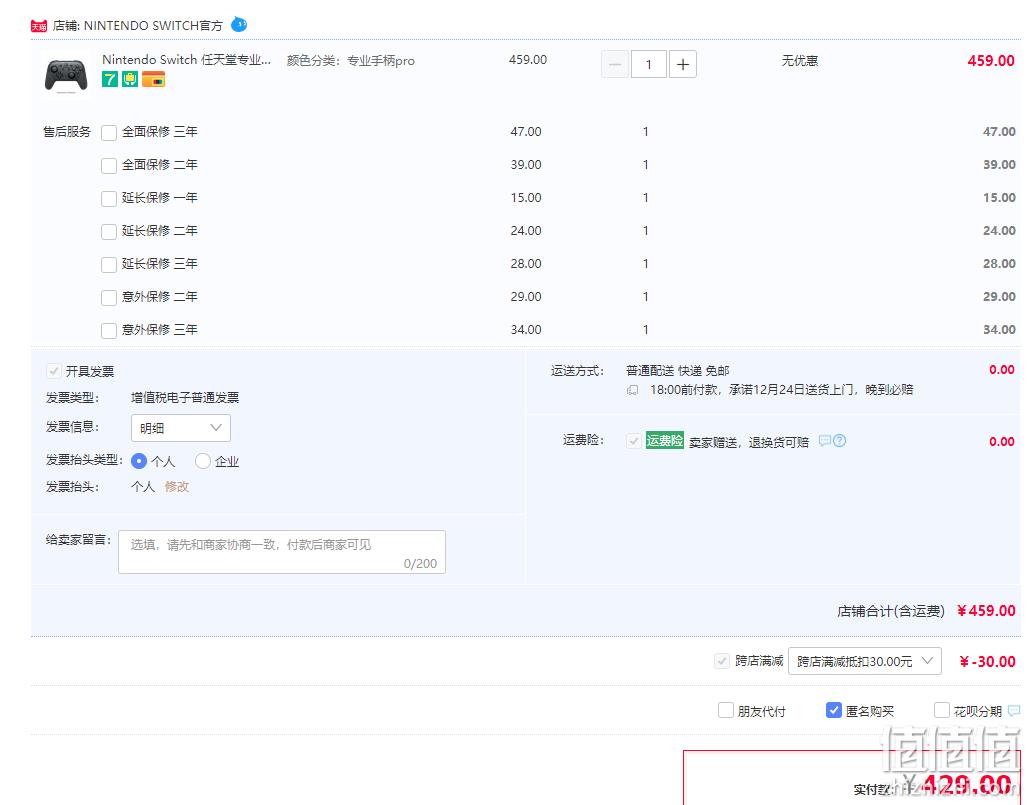Select 企业 invoice title type
Viewport: 1030px width, 805px height.
203,461
